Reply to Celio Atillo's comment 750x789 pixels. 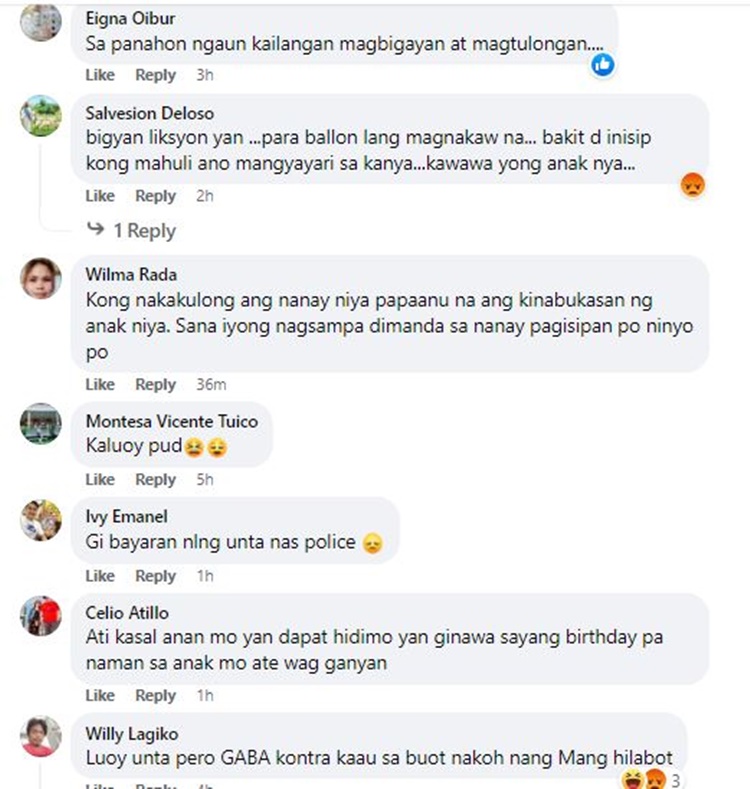(156, 696)
